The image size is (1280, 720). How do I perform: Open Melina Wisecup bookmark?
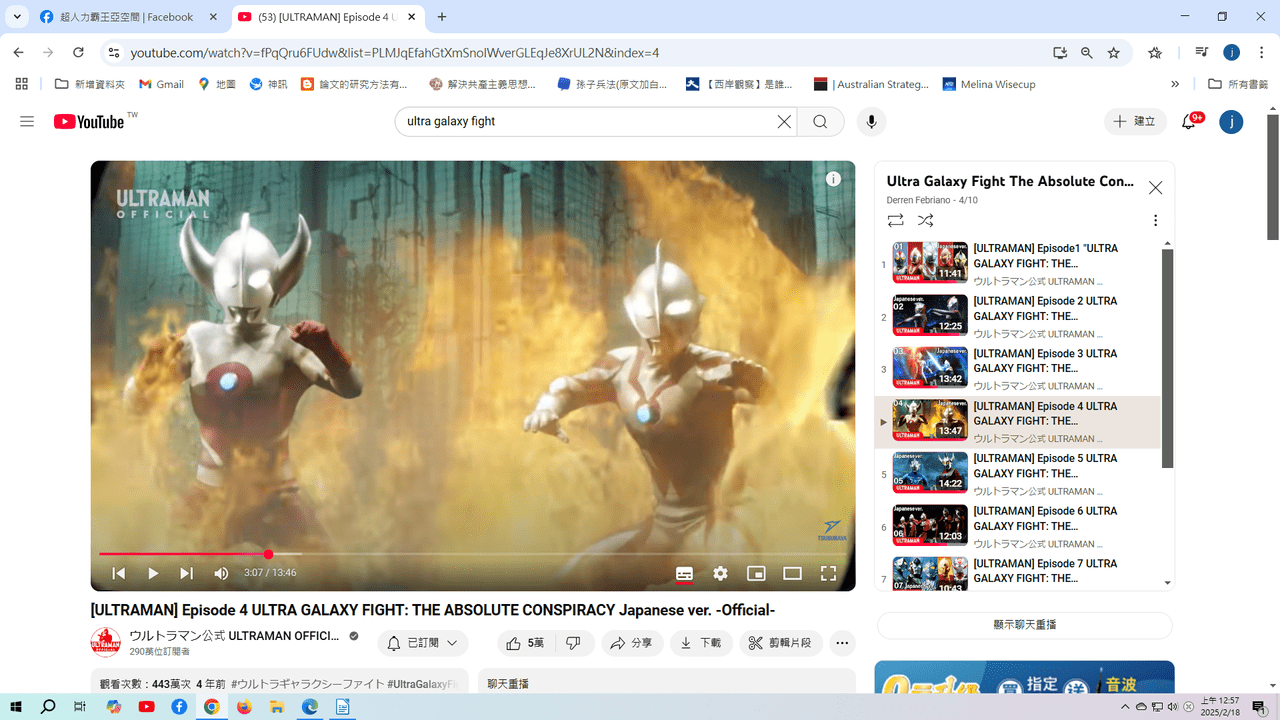click(989, 84)
